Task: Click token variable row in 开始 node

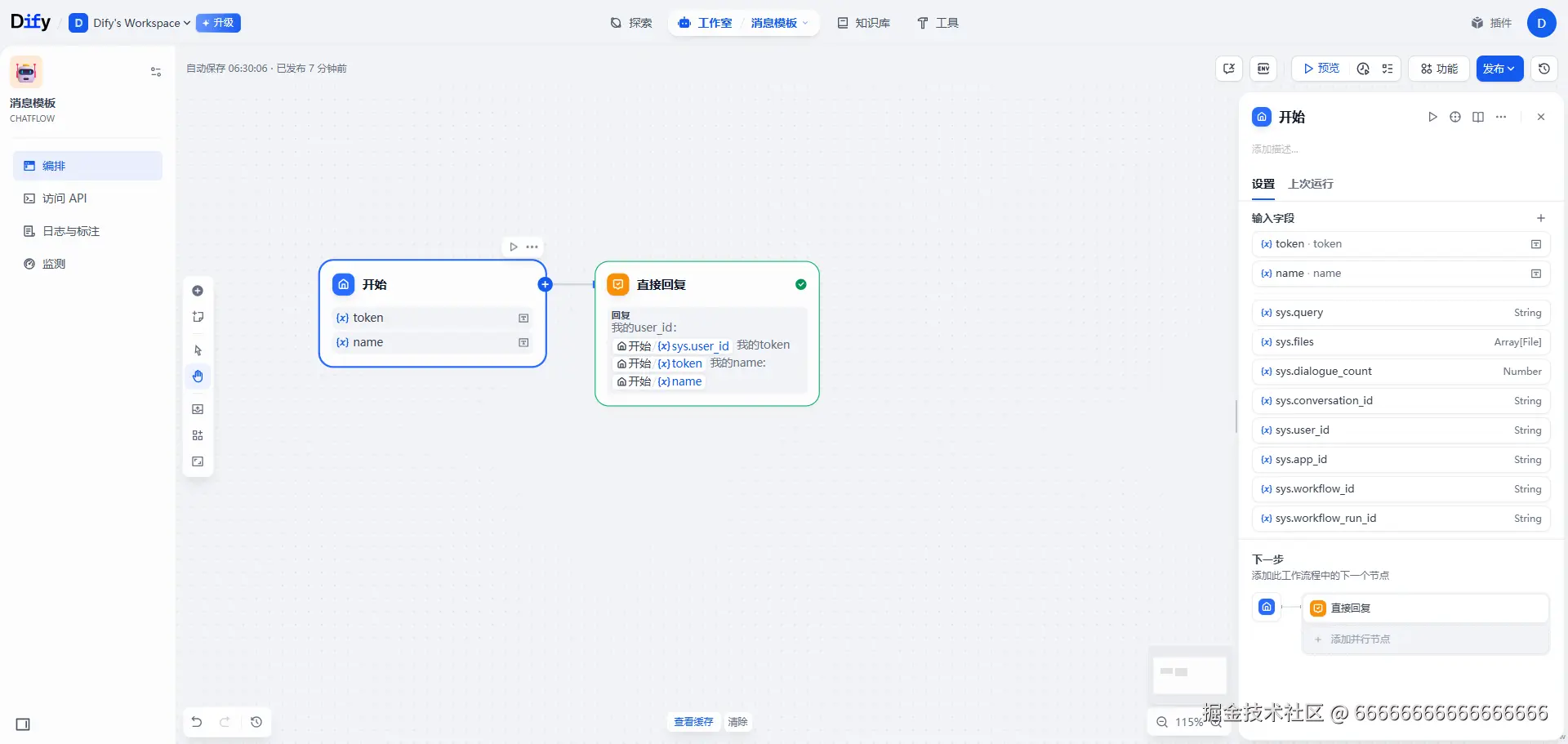Action: 433,318
